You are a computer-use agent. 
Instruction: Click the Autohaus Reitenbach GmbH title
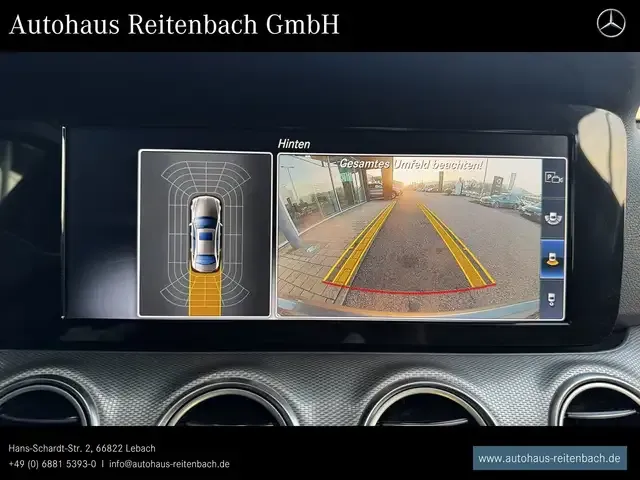pos(174,25)
